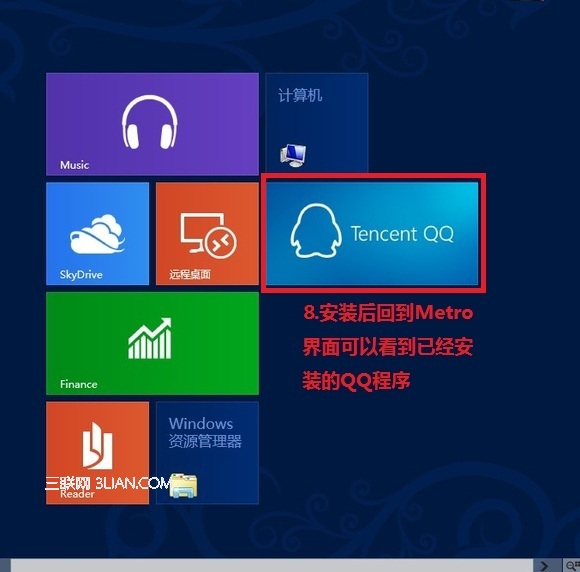Open the Finance chart tile

point(152,343)
